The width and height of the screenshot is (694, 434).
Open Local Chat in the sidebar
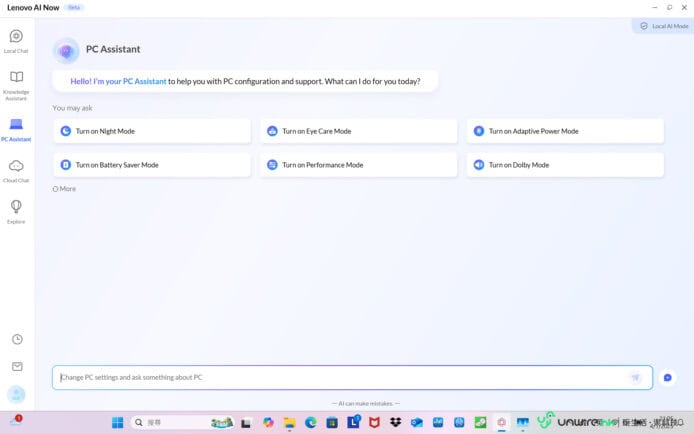(16, 41)
